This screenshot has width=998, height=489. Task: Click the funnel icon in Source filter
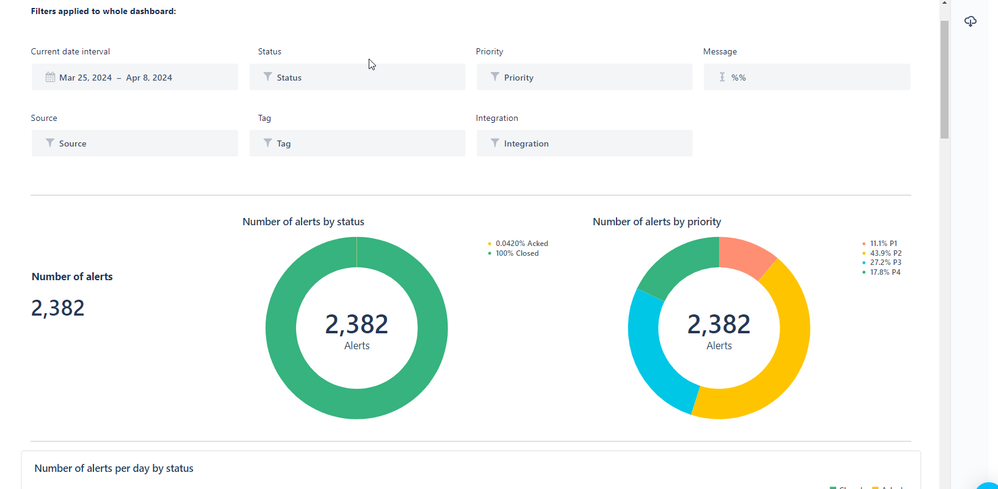(x=50, y=144)
